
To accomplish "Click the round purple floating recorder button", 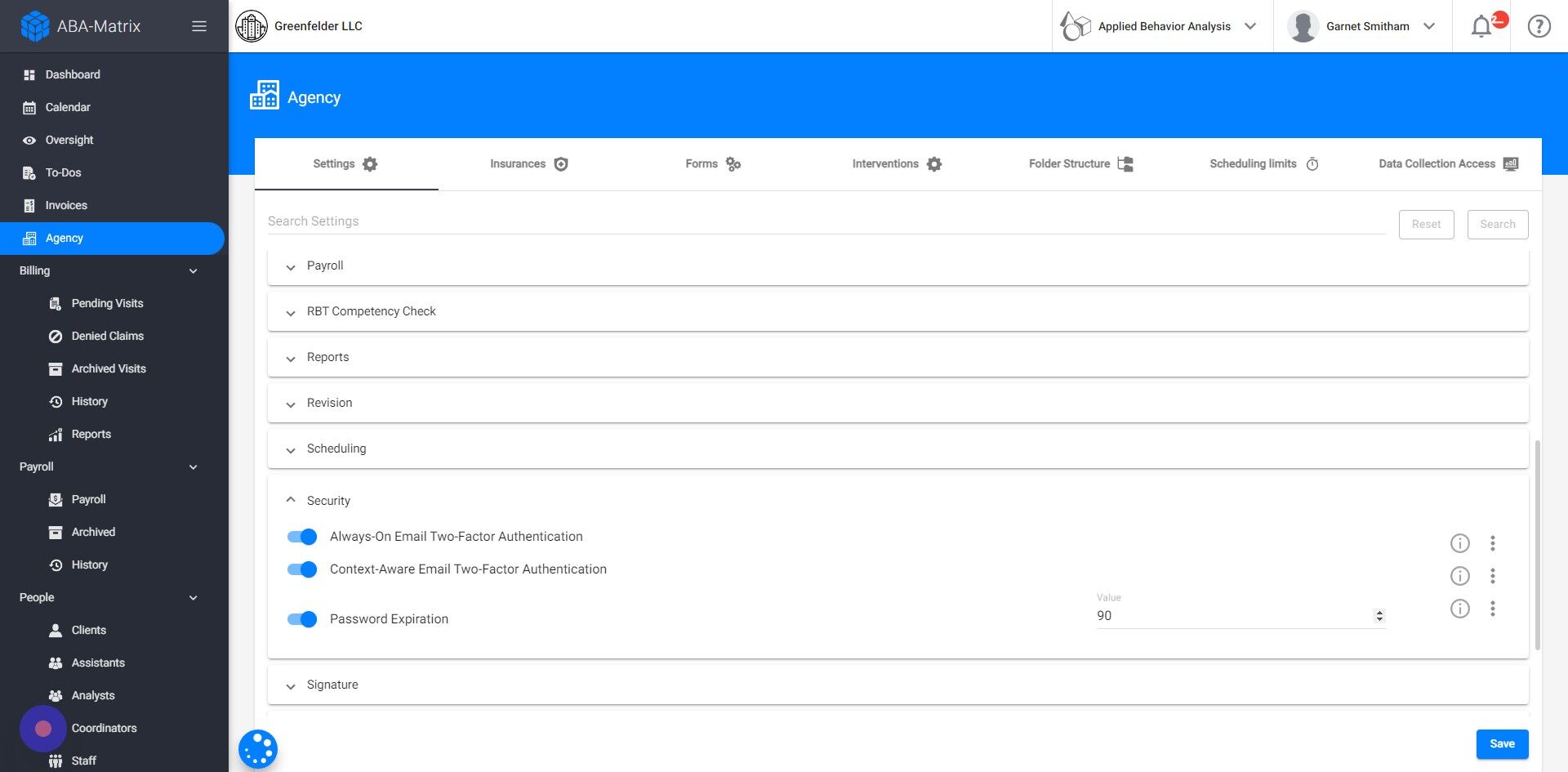I will [43, 729].
